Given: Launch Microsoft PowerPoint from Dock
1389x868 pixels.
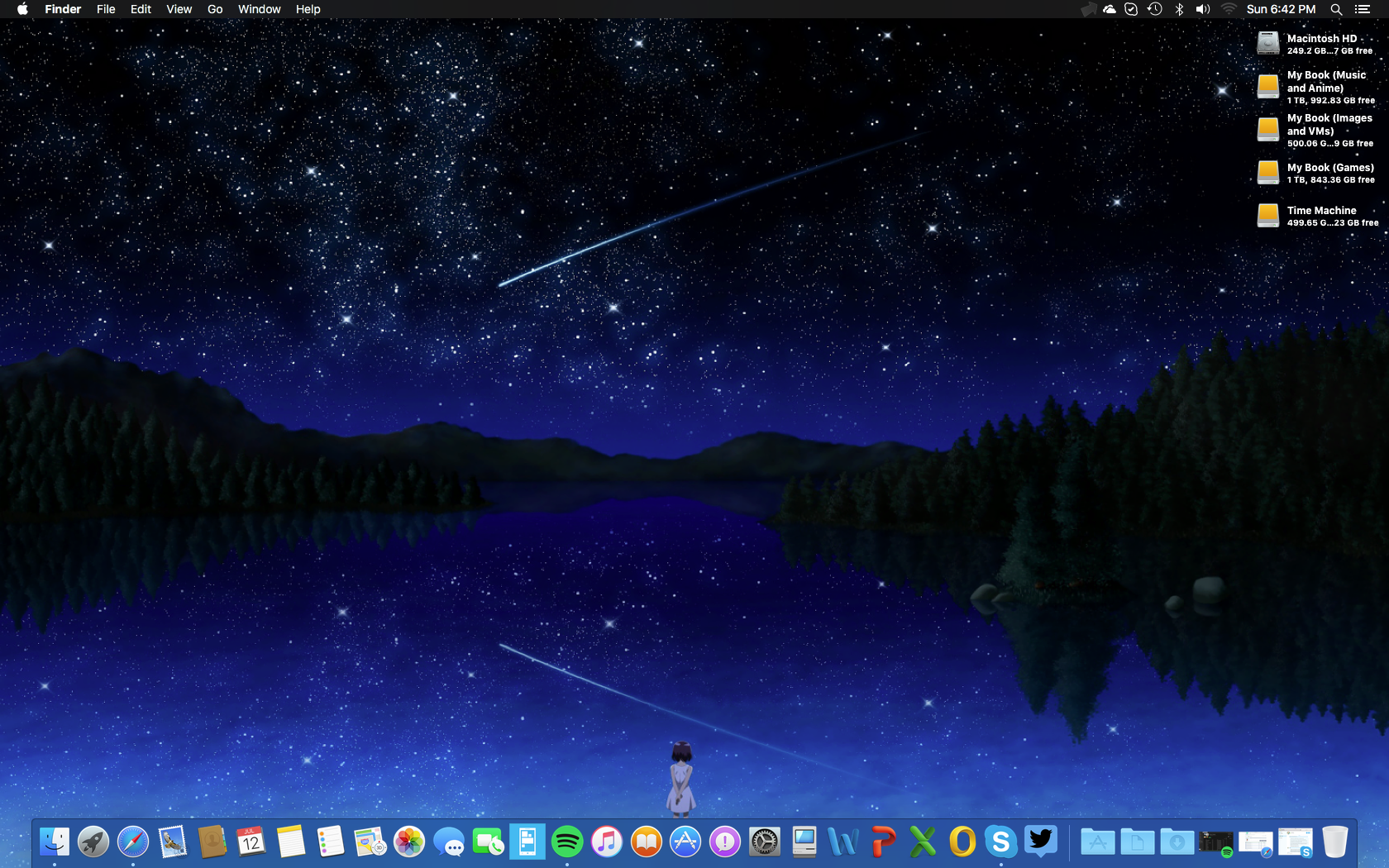Looking at the screenshot, I should [x=883, y=842].
